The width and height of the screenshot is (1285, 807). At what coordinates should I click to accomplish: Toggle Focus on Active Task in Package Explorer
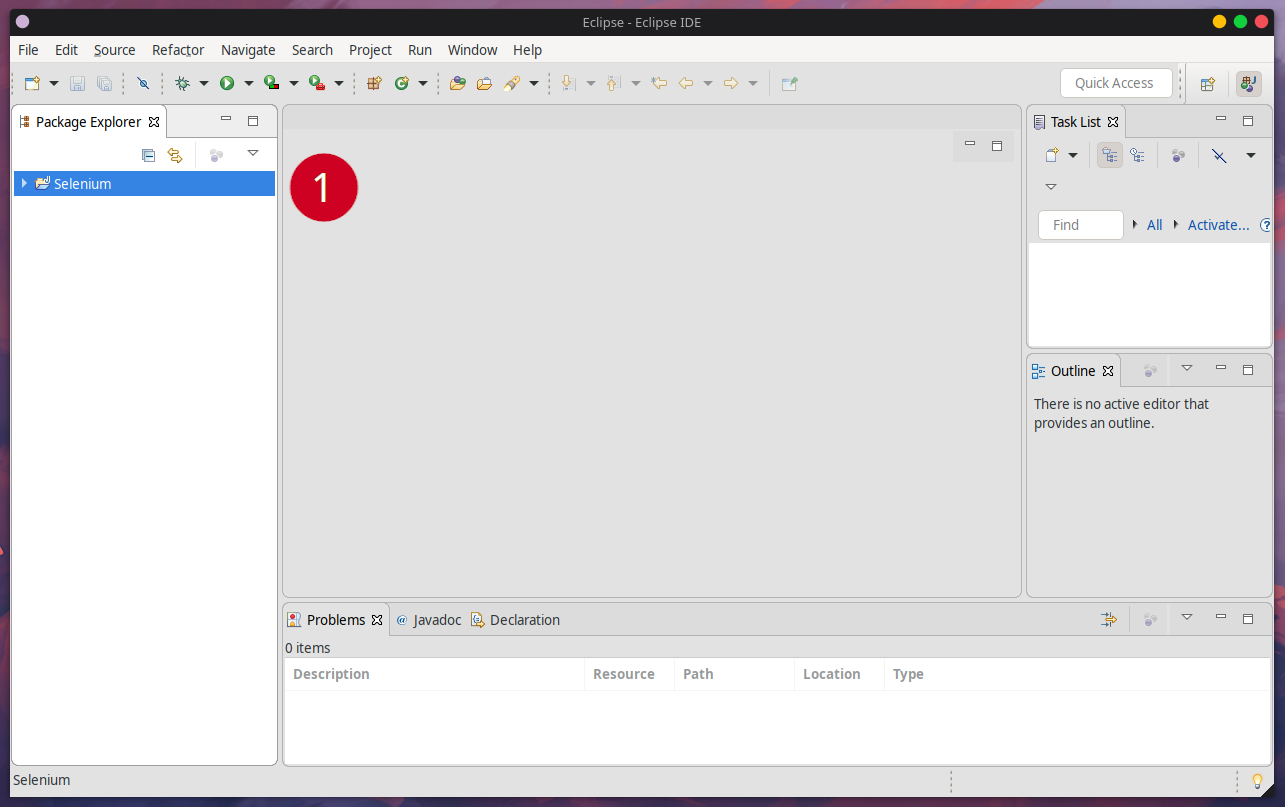[216, 155]
